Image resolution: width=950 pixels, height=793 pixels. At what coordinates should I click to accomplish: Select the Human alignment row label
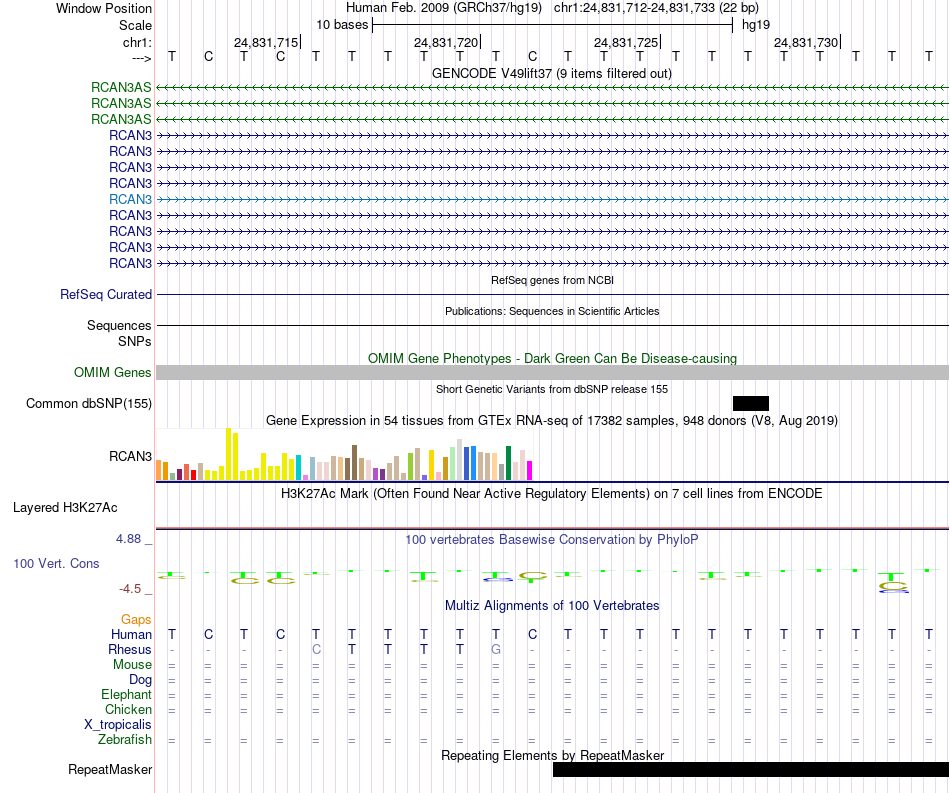pyautogui.click(x=131, y=634)
